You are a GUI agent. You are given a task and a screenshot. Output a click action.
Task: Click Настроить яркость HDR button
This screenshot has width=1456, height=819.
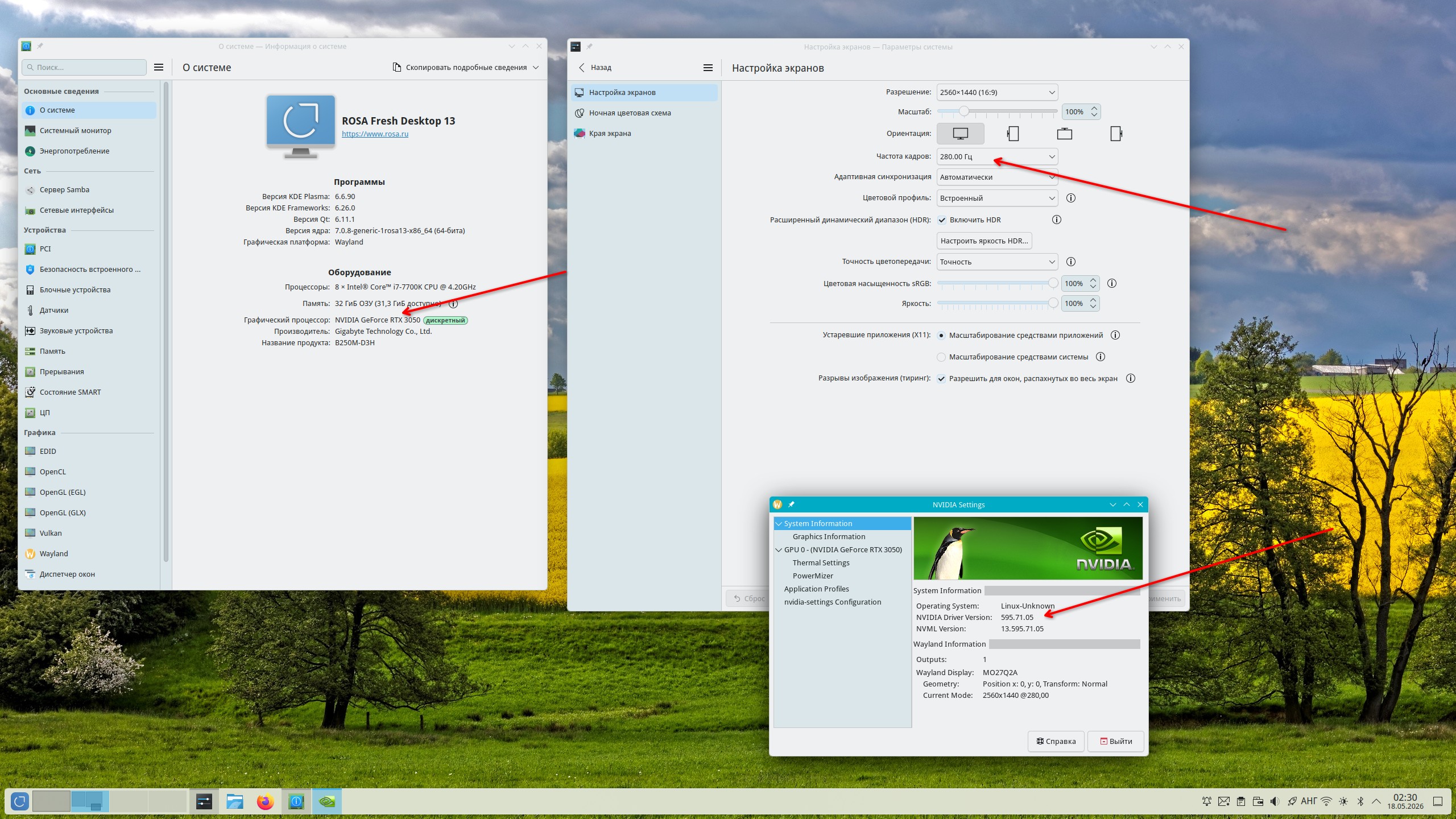[984, 241]
